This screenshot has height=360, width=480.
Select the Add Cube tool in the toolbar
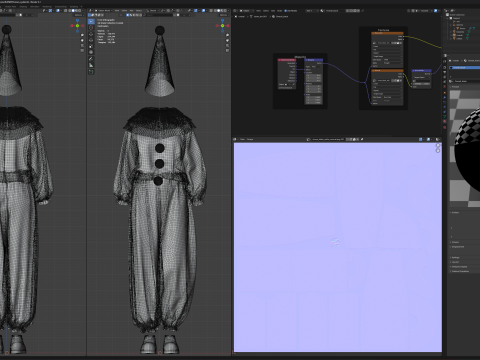pyautogui.click(x=91, y=72)
